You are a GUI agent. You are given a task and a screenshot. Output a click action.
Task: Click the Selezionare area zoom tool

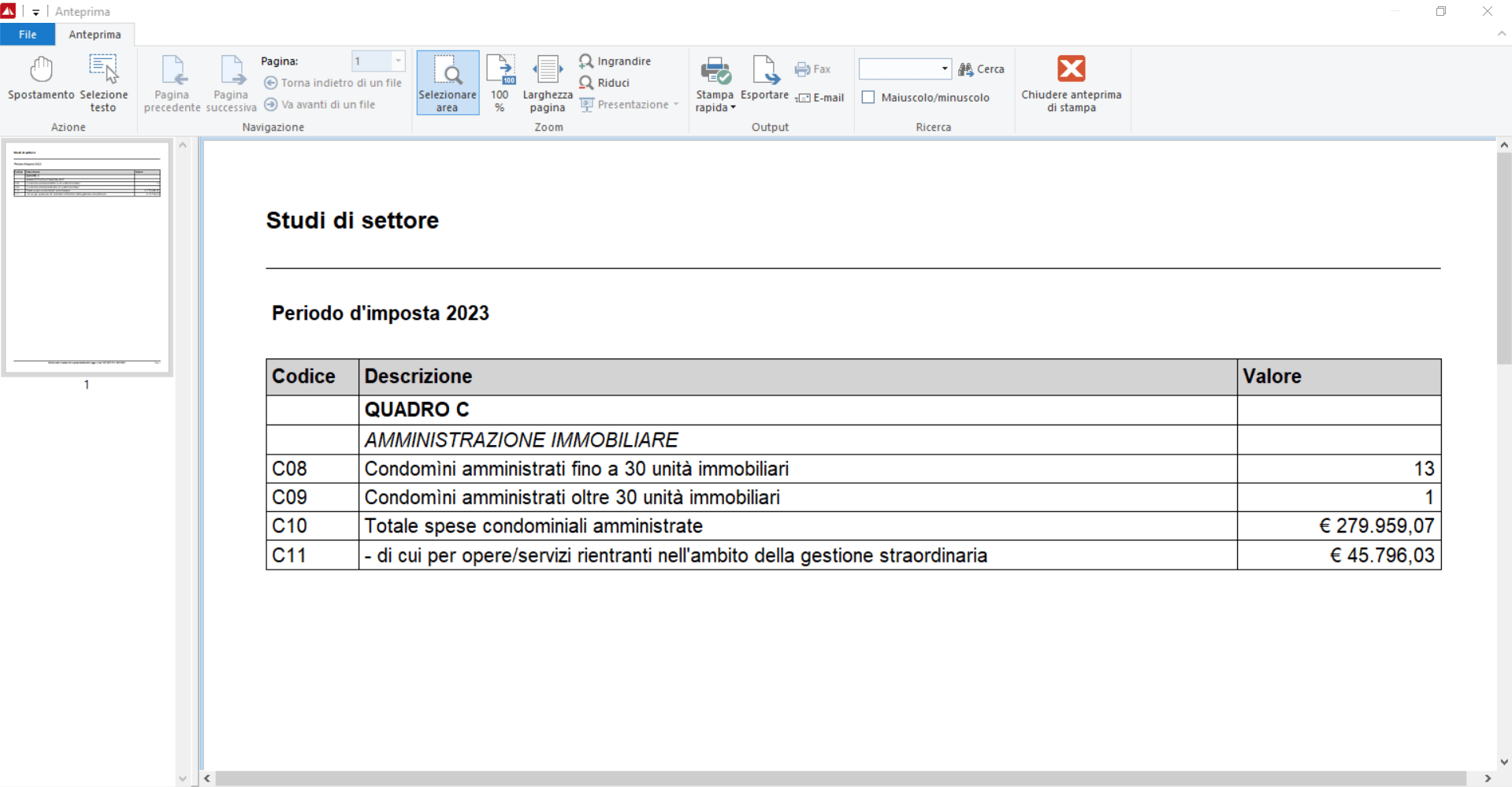click(x=448, y=83)
